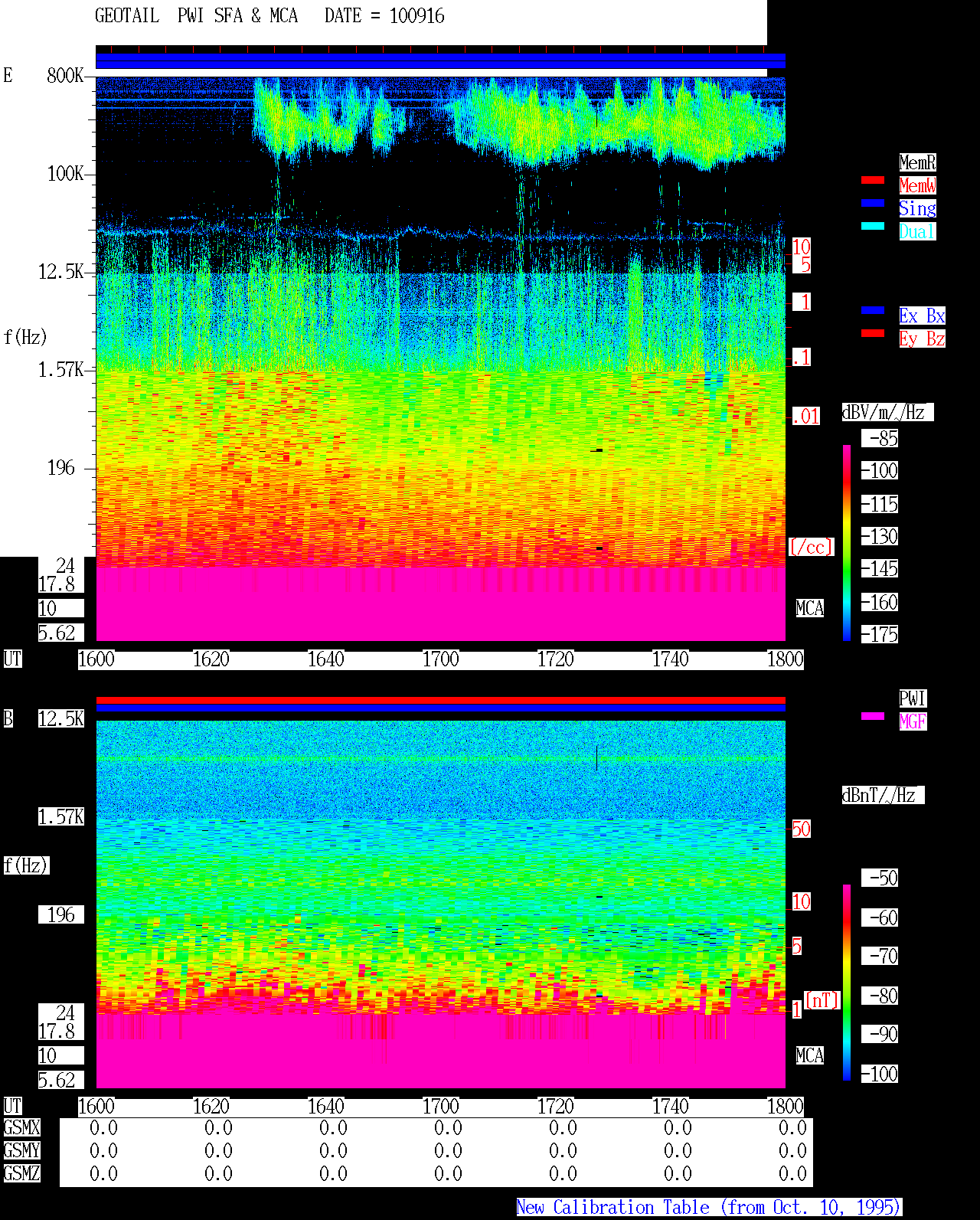The height and width of the screenshot is (1220, 980).
Task: Click the red MemW legend swatch
Action: click(x=873, y=180)
